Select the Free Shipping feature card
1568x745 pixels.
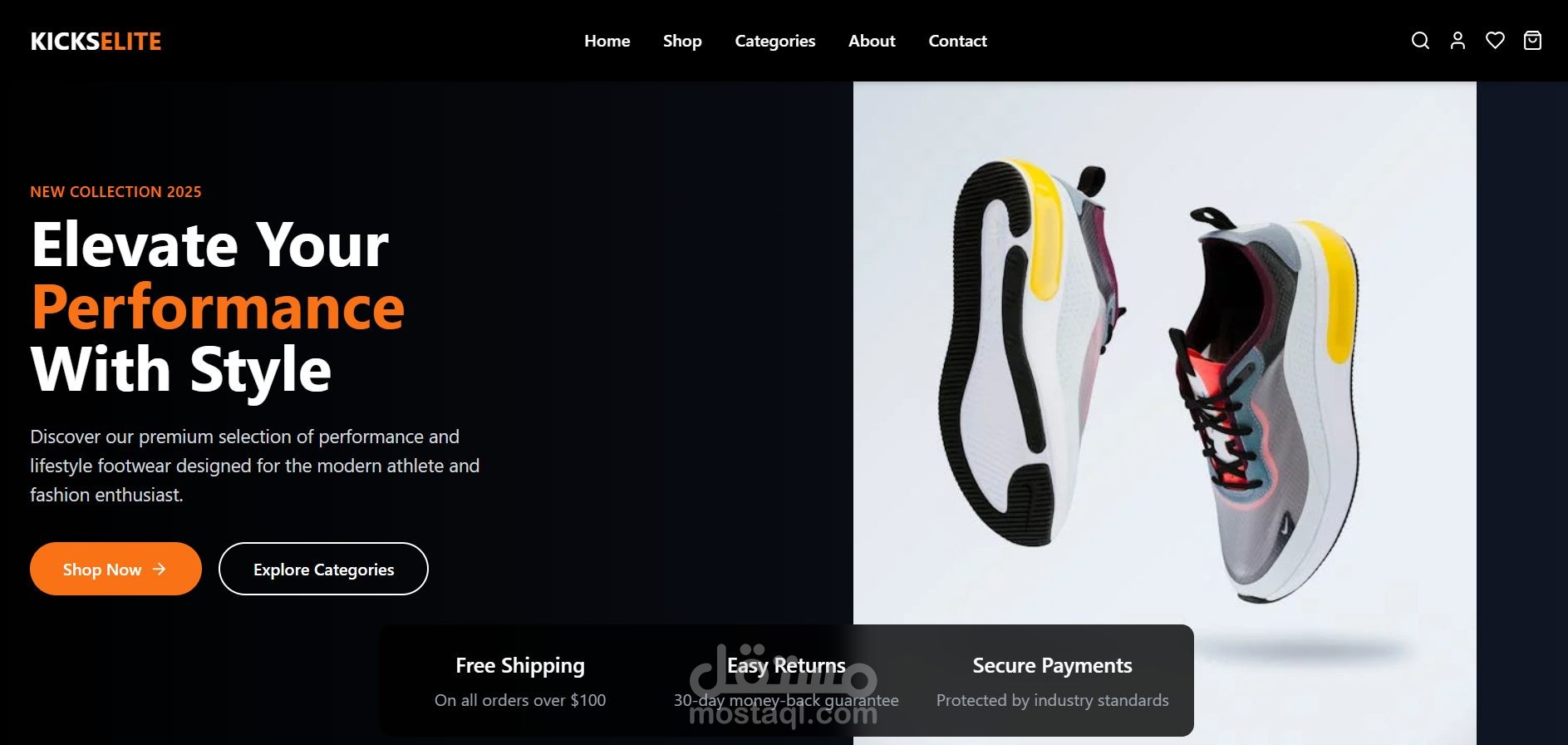point(520,681)
